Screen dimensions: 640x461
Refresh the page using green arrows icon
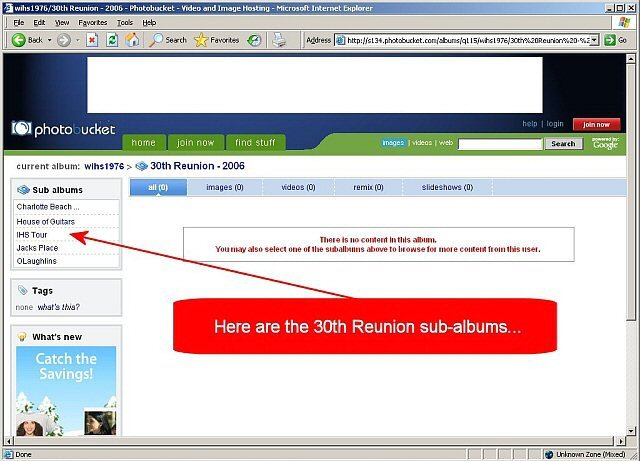pos(112,40)
